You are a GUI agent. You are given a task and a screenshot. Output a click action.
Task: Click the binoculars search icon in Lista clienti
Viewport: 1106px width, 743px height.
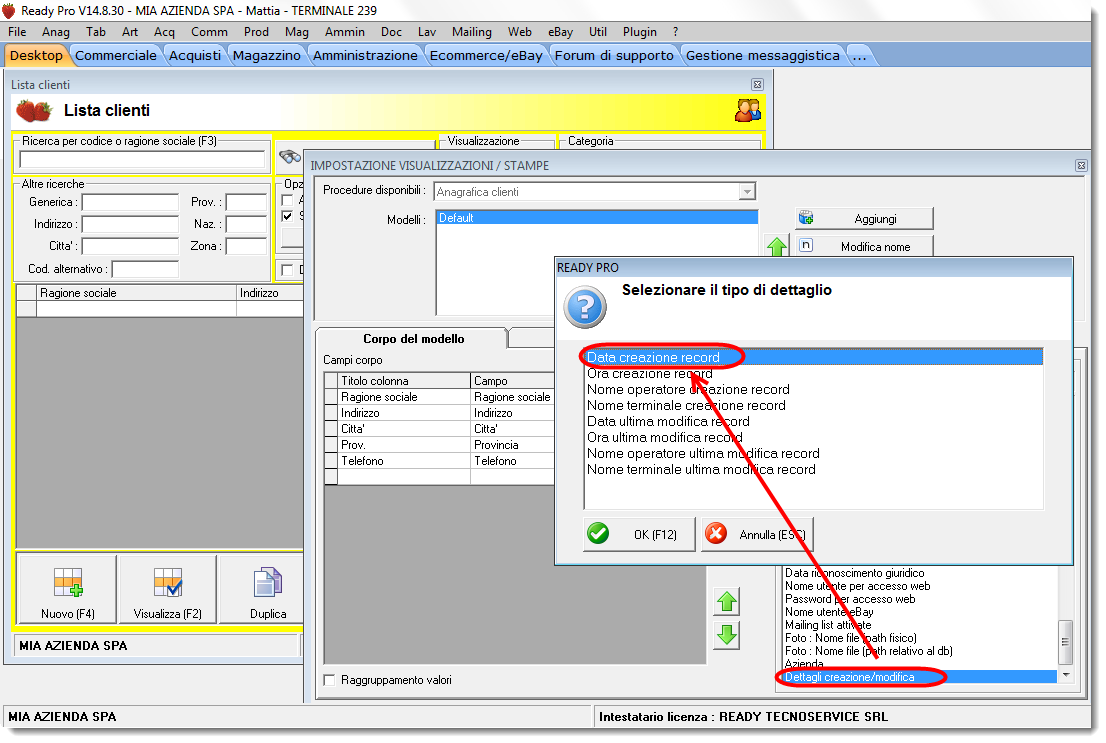tap(290, 157)
